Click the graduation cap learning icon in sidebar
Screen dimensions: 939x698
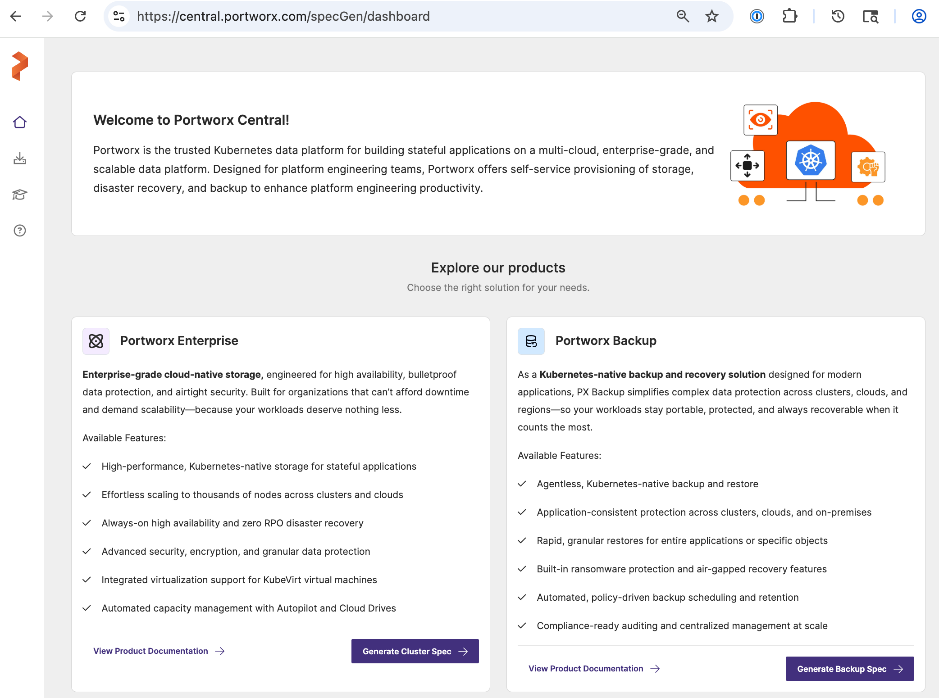tap(19, 194)
